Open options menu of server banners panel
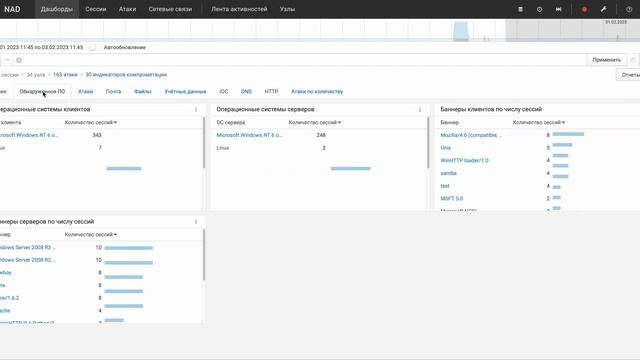 (196, 222)
